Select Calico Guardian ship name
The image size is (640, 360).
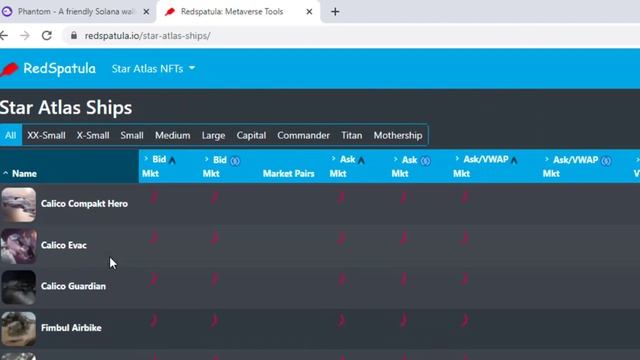coord(73,286)
